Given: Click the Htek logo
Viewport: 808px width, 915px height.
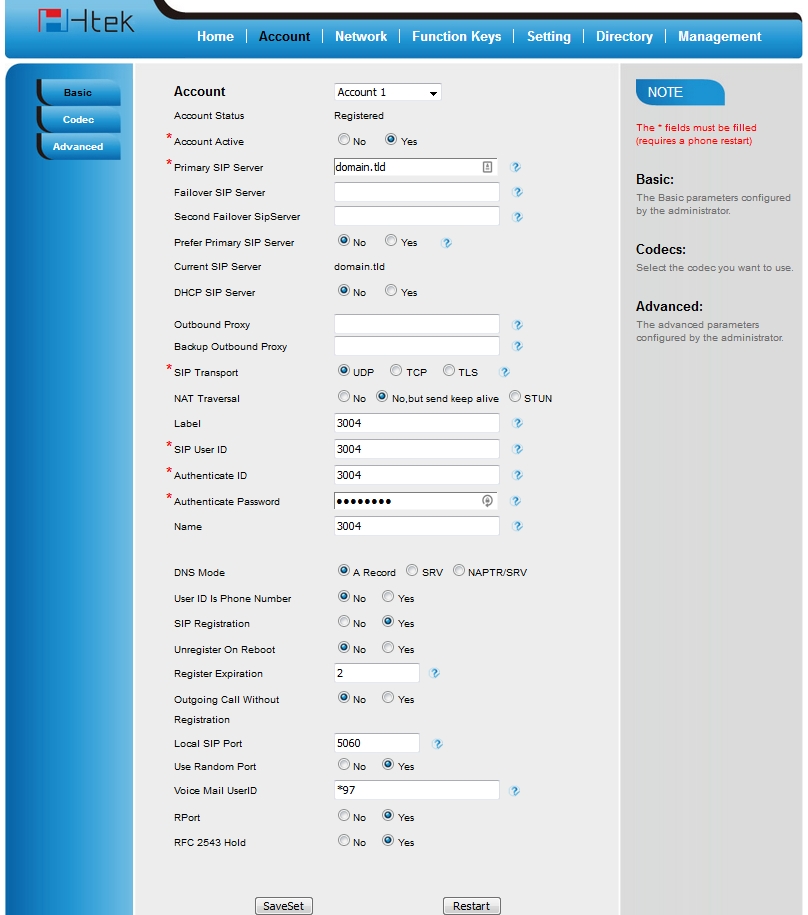Looking at the screenshot, I should pos(85,22).
